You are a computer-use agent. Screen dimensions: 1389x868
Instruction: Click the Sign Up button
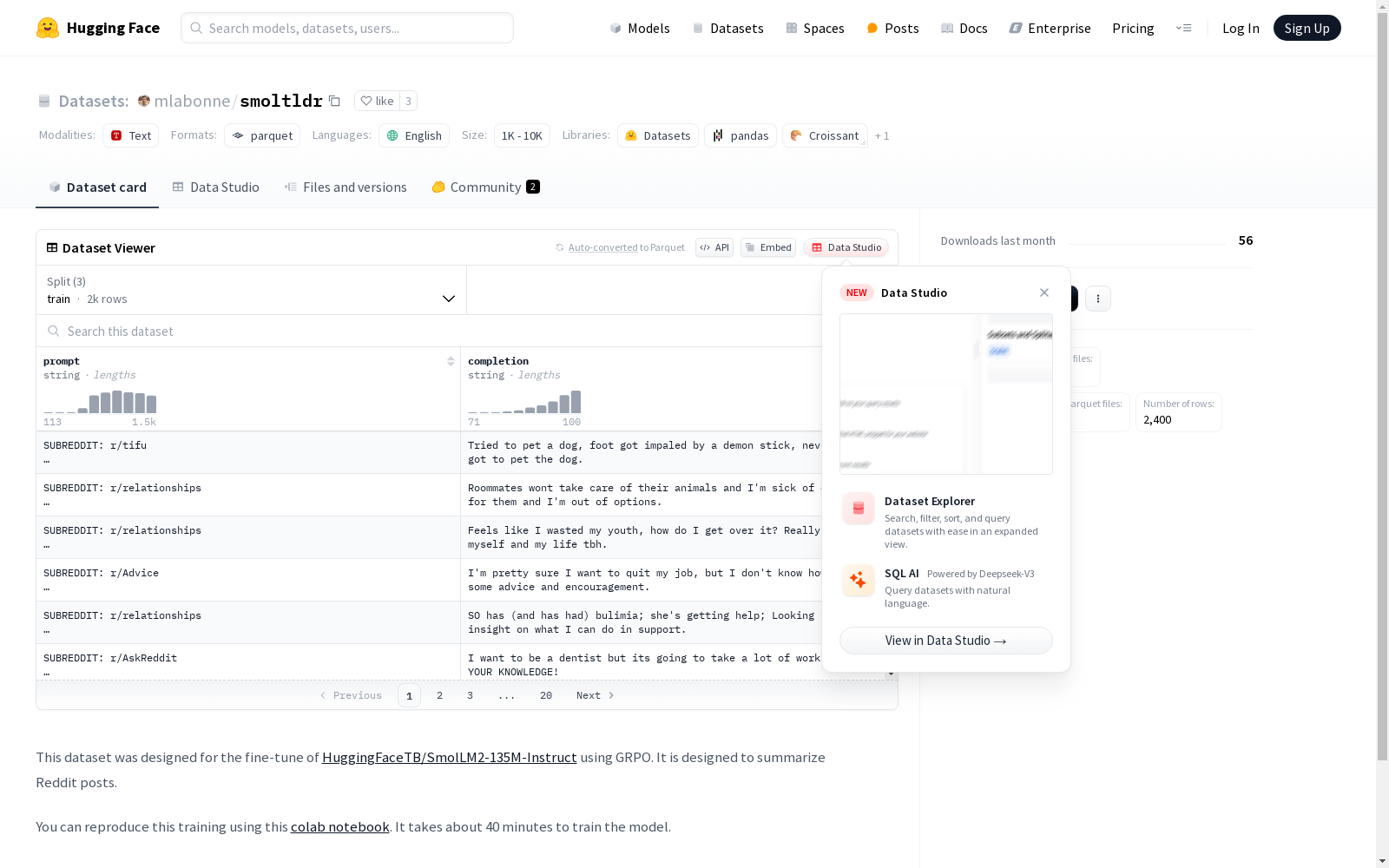(x=1307, y=28)
